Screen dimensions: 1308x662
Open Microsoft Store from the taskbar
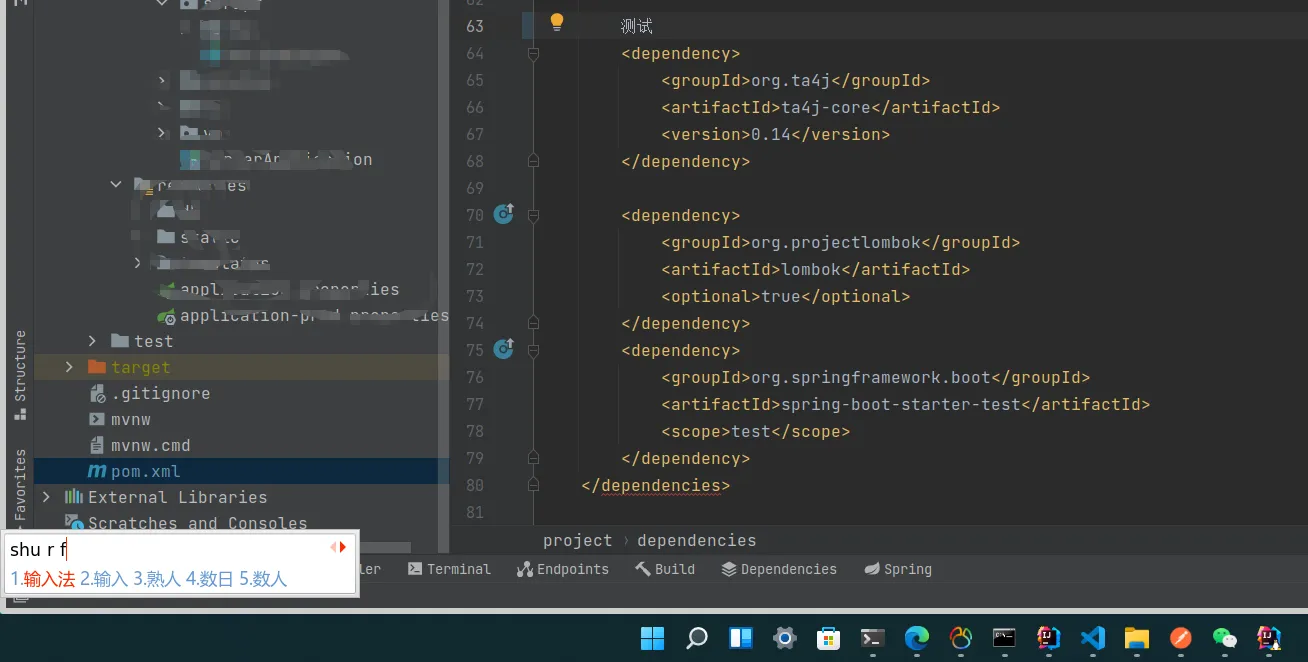tap(828, 638)
